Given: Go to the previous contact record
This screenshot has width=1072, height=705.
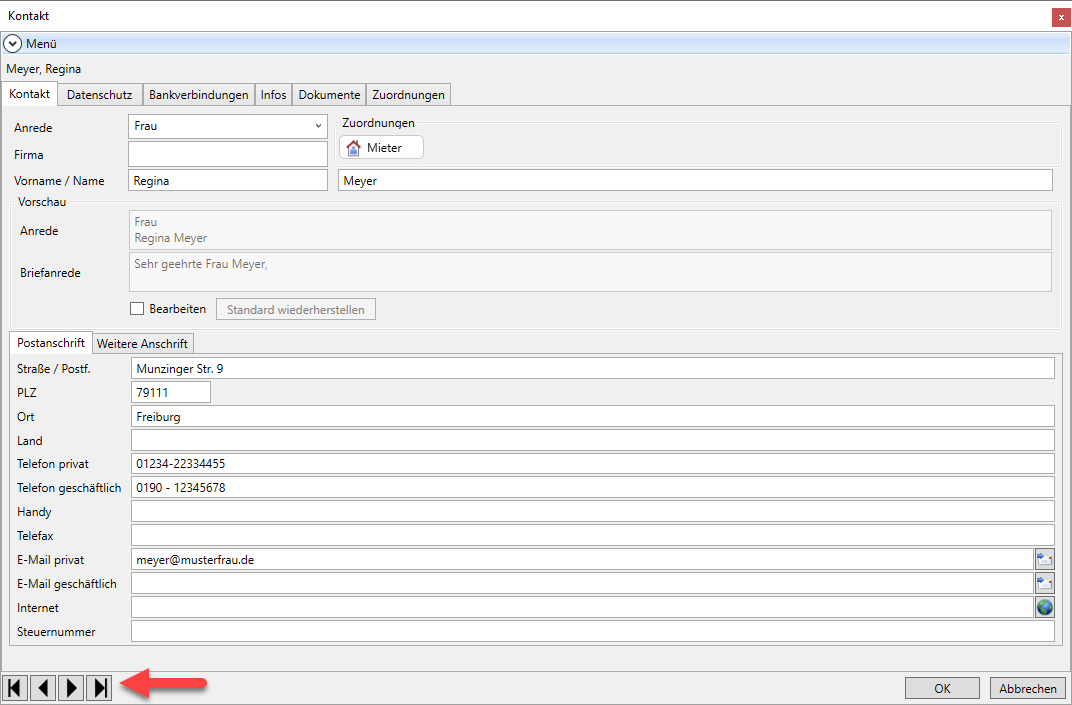Looking at the screenshot, I should [x=43, y=688].
